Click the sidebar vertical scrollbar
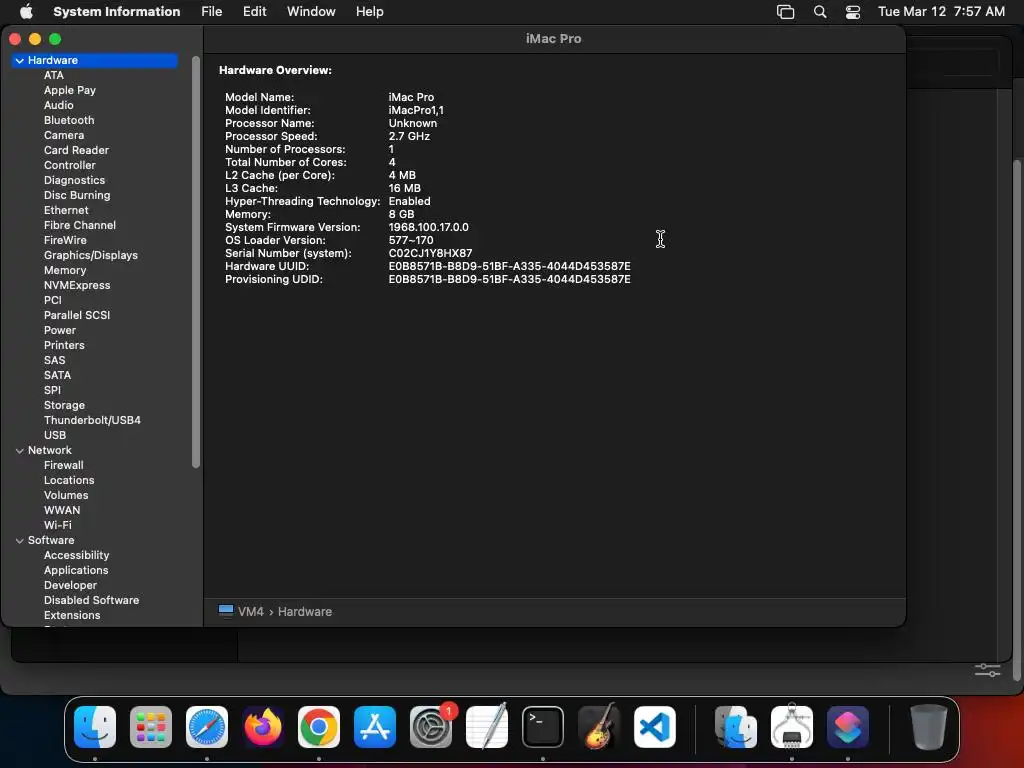This screenshot has height=768, width=1024. tap(195, 262)
